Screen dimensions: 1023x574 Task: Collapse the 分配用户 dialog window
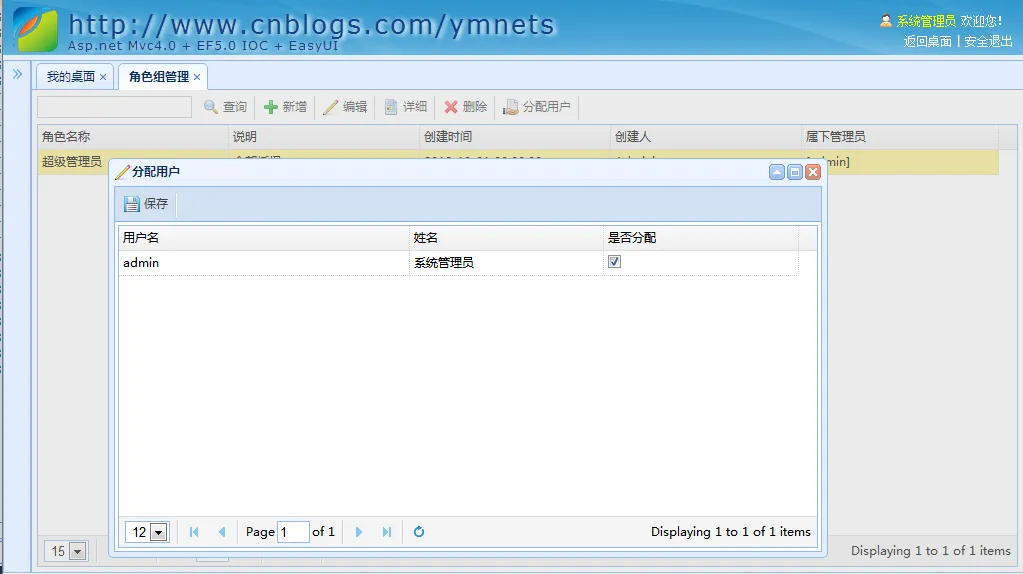(x=776, y=172)
